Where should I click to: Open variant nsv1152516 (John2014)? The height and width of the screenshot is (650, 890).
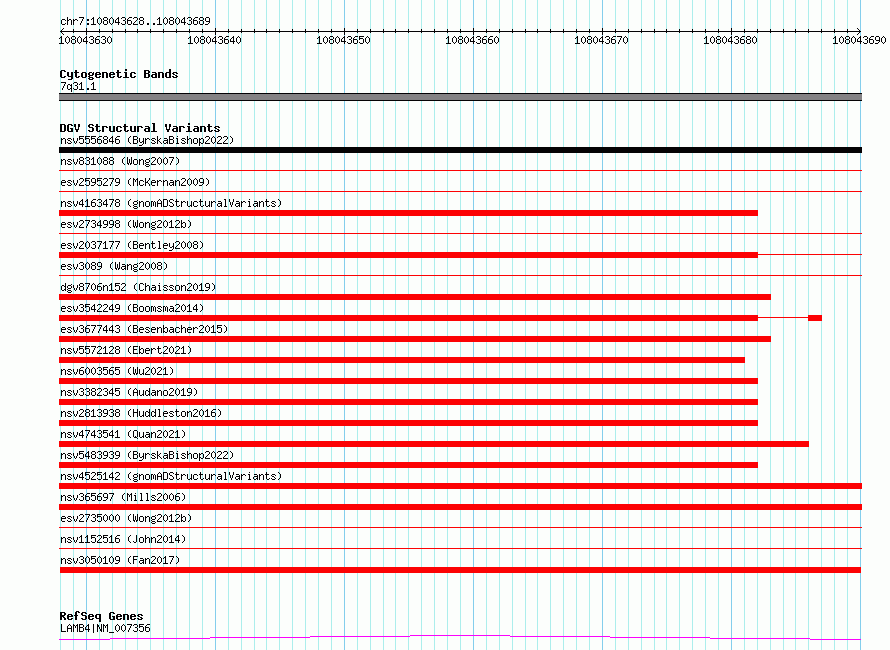click(123, 539)
